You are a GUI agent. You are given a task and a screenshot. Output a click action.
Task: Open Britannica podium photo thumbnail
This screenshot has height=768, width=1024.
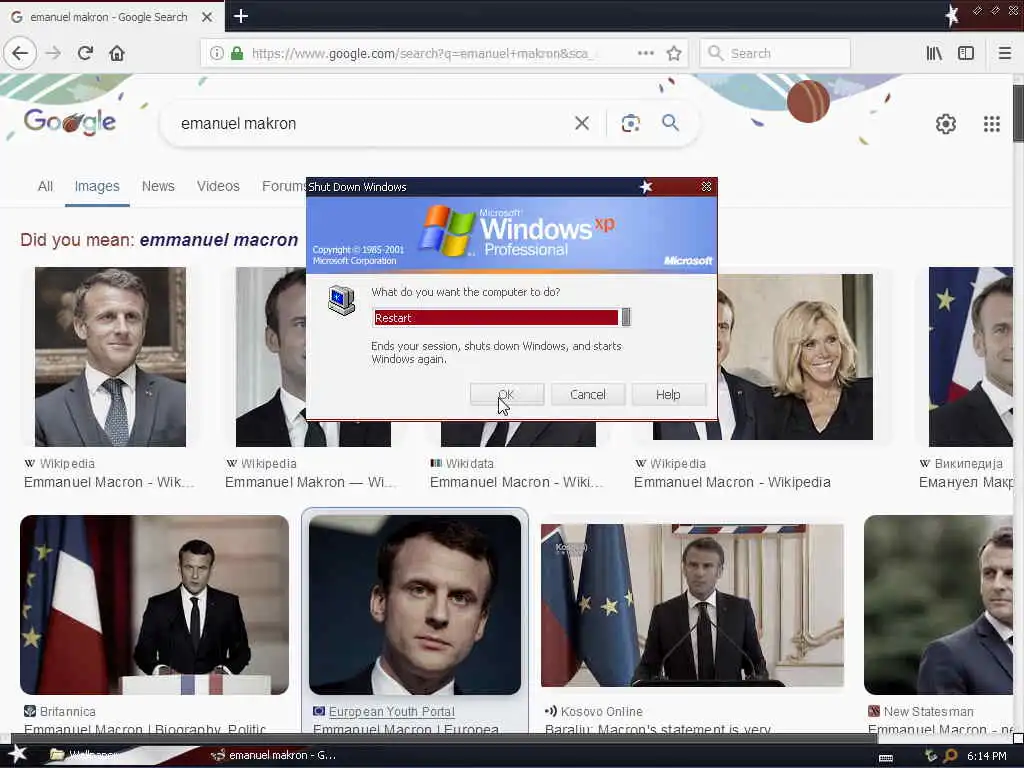(154, 605)
